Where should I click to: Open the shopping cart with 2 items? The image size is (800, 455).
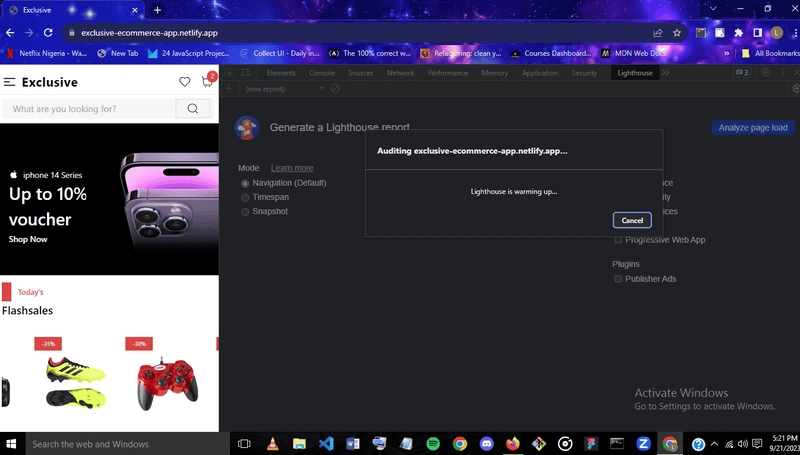click(x=206, y=82)
